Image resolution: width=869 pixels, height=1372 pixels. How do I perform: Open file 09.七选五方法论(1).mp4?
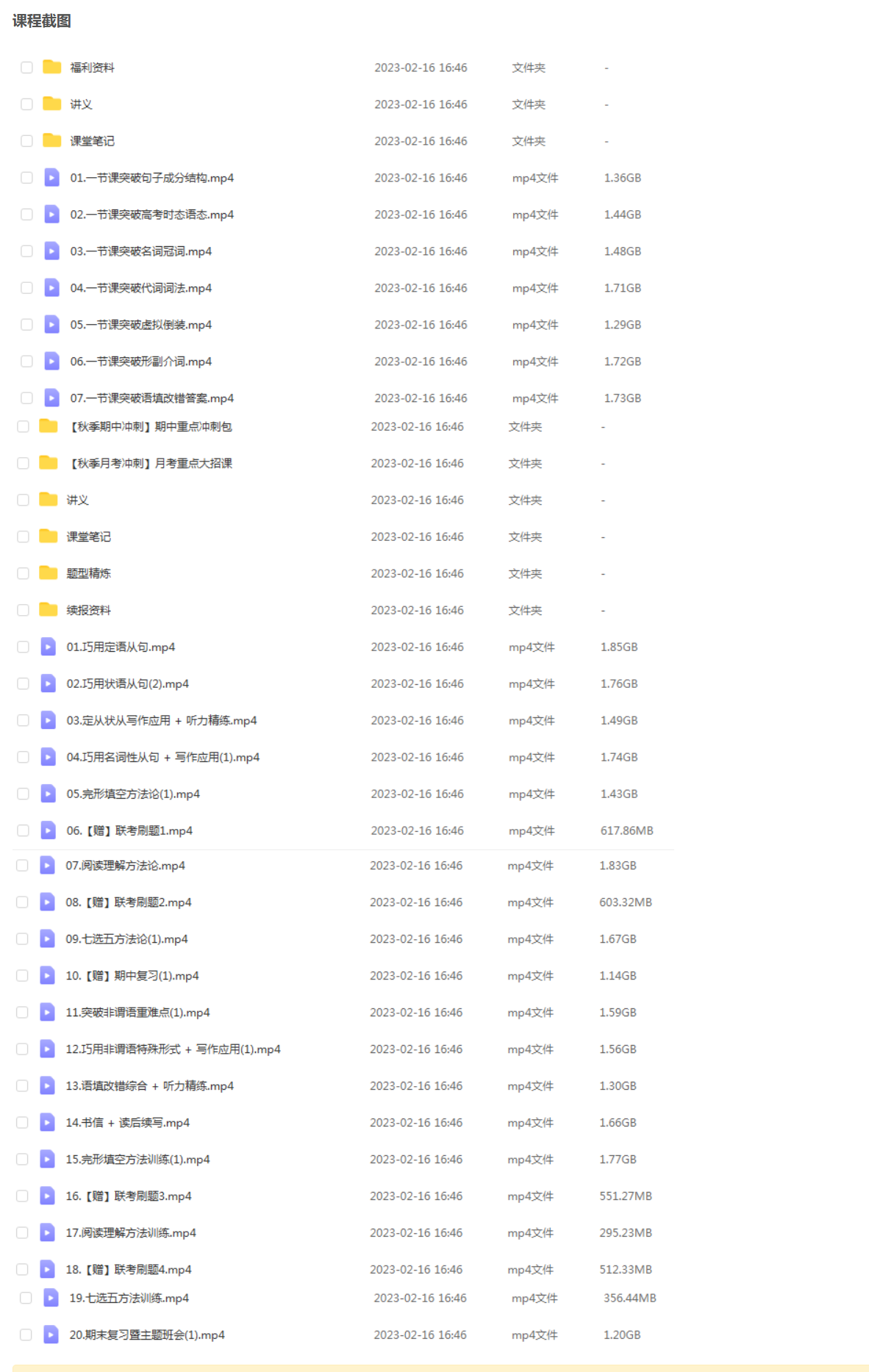click(126, 939)
